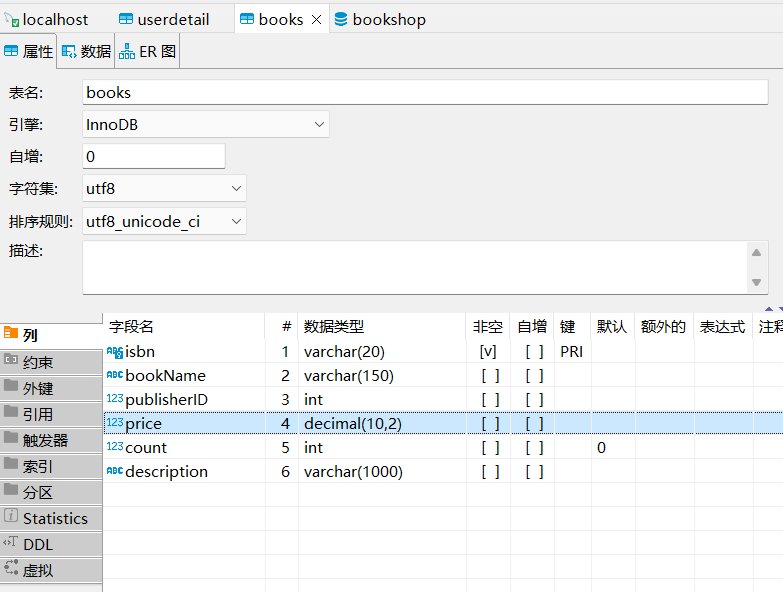The height and width of the screenshot is (592, 783).
Task: Click the default value 0 for count
Action: (613, 448)
